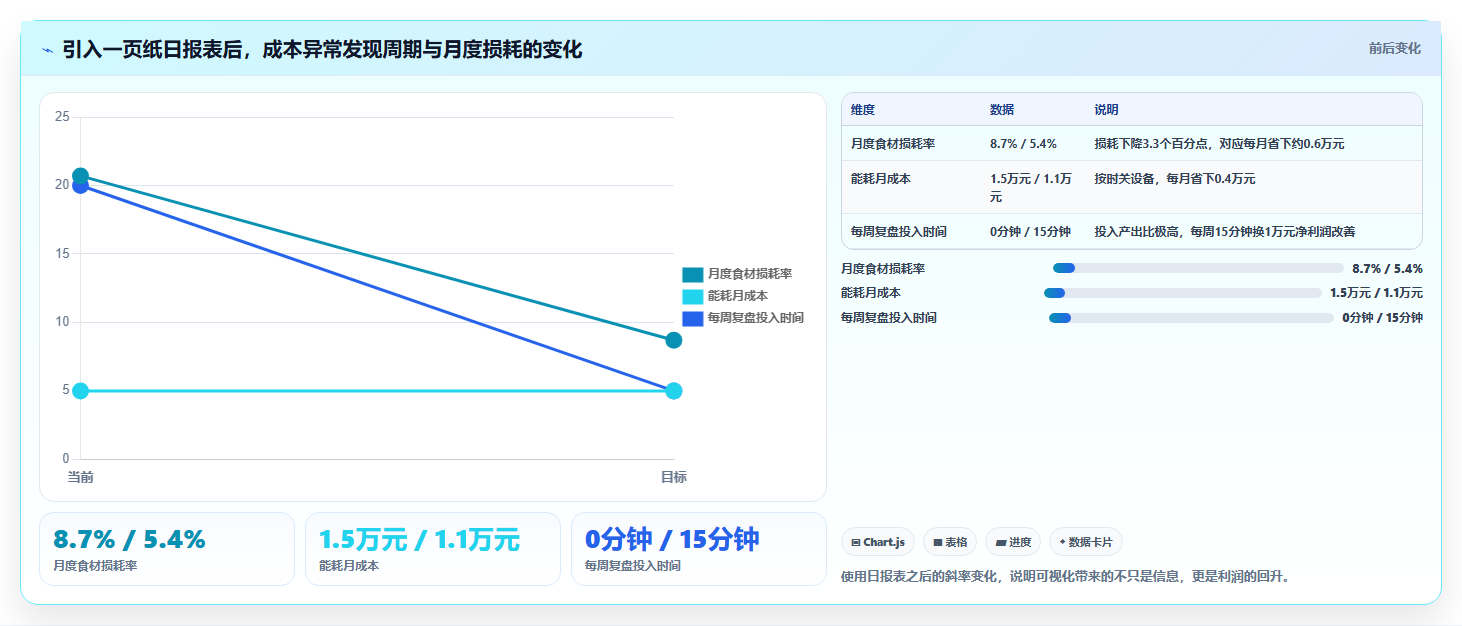The height and width of the screenshot is (626, 1462).
Task: Click table cell 损耗下降3.3个百分点 description
Action: (x=1220, y=144)
